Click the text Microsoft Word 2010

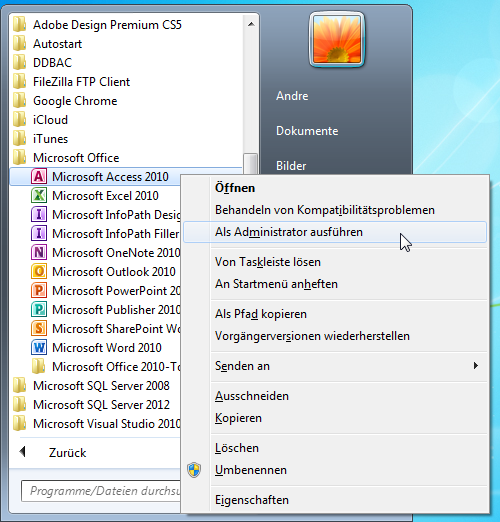pos(107,348)
